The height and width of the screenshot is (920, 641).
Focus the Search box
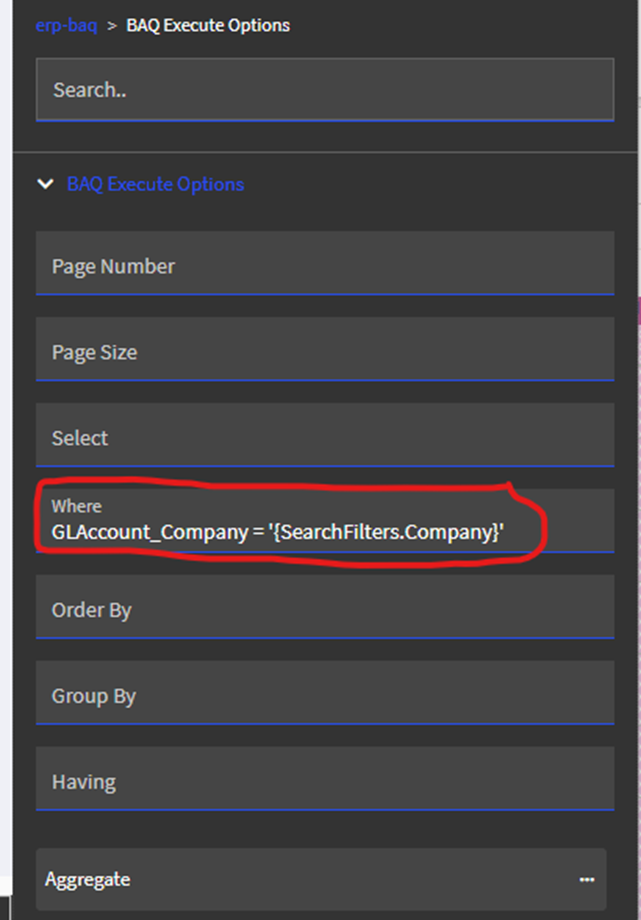324,90
